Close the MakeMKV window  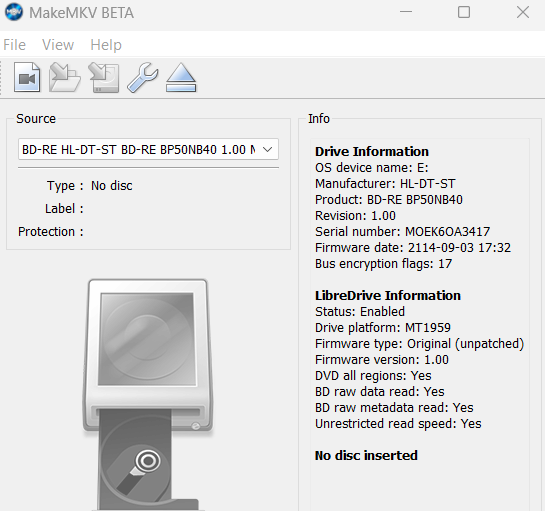(x=523, y=13)
